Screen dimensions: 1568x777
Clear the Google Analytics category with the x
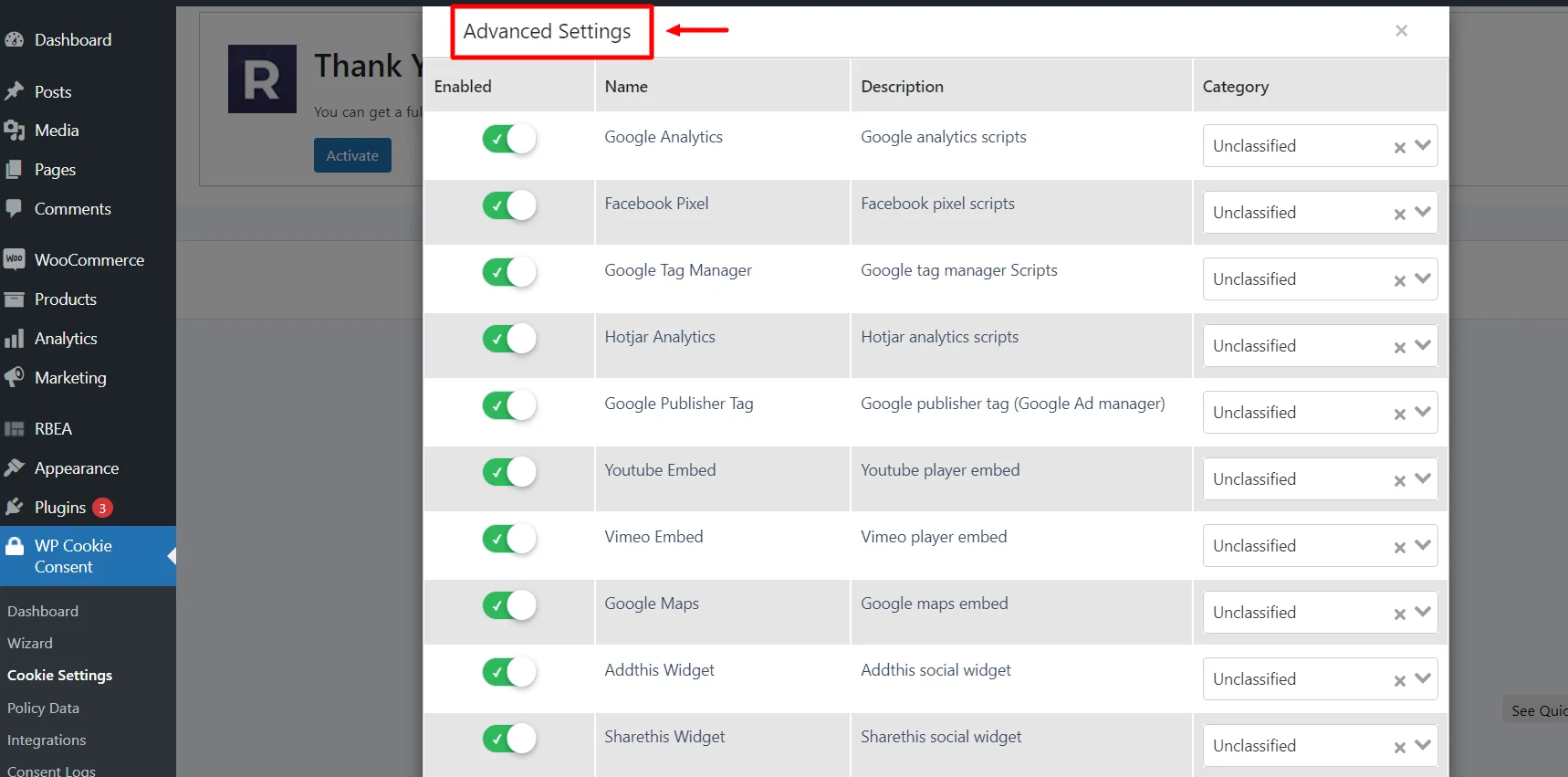(x=1399, y=148)
